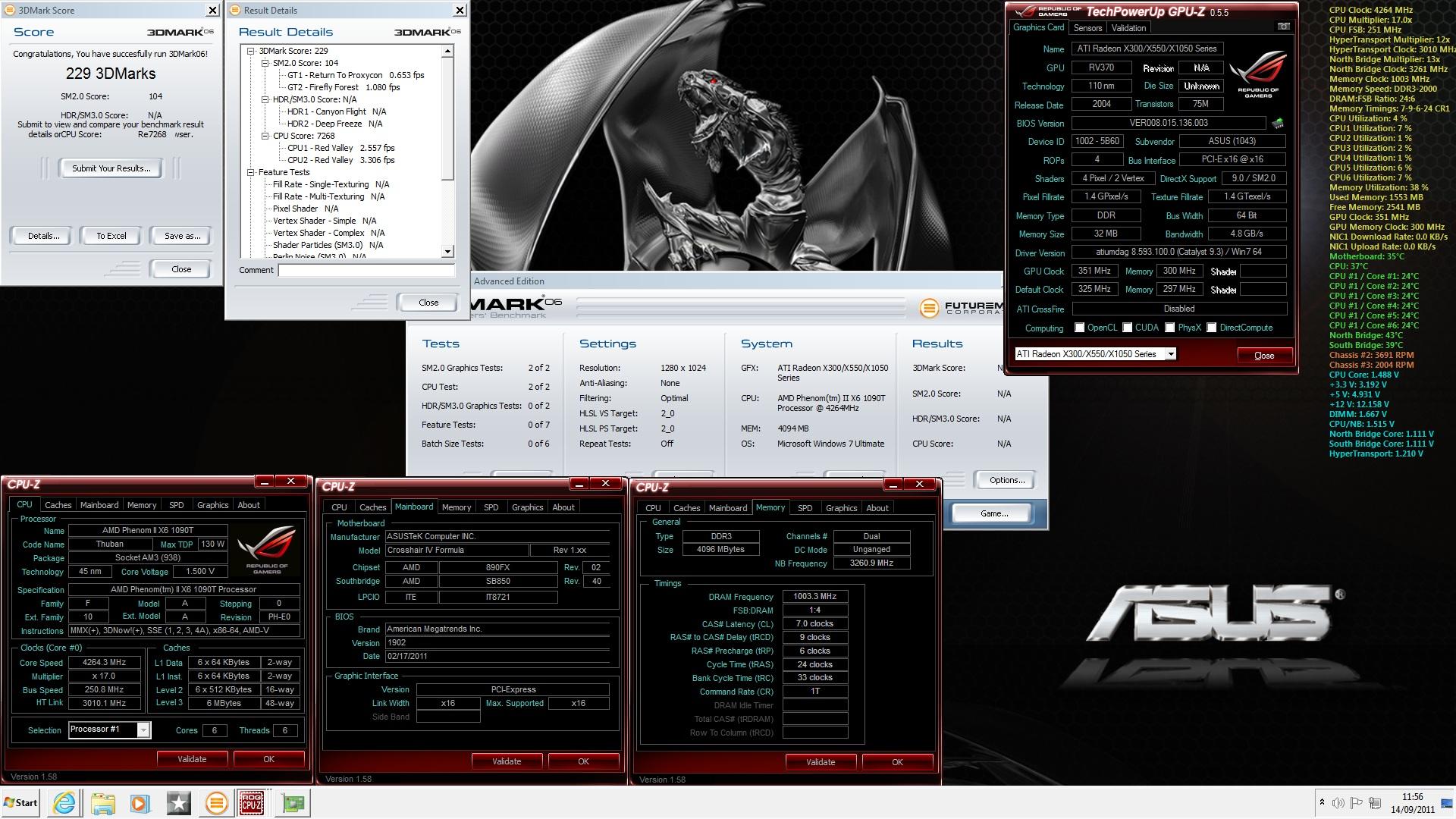Click the Close button in Result Details

coord(428,302)
